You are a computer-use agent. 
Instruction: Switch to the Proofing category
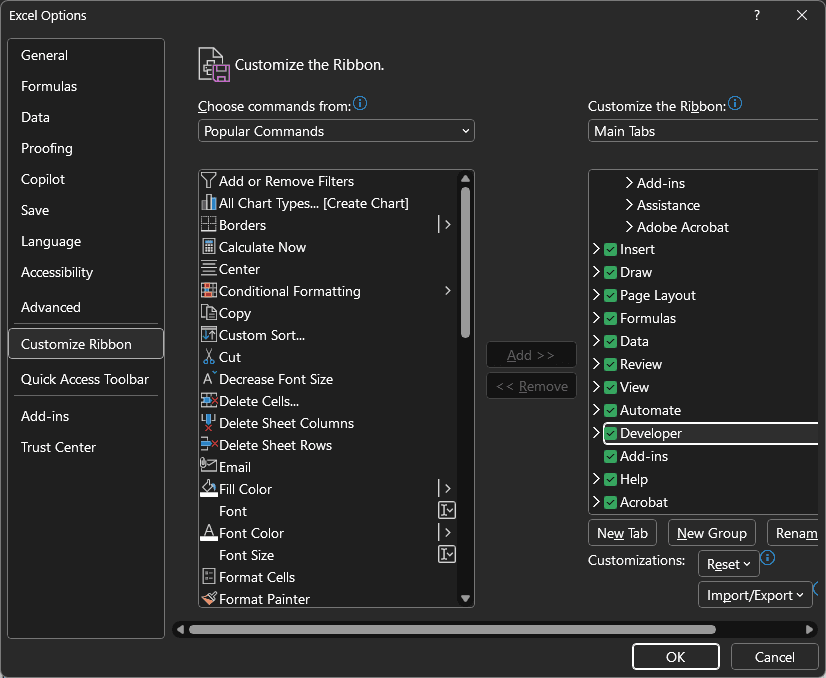click(x=86, y=148)
